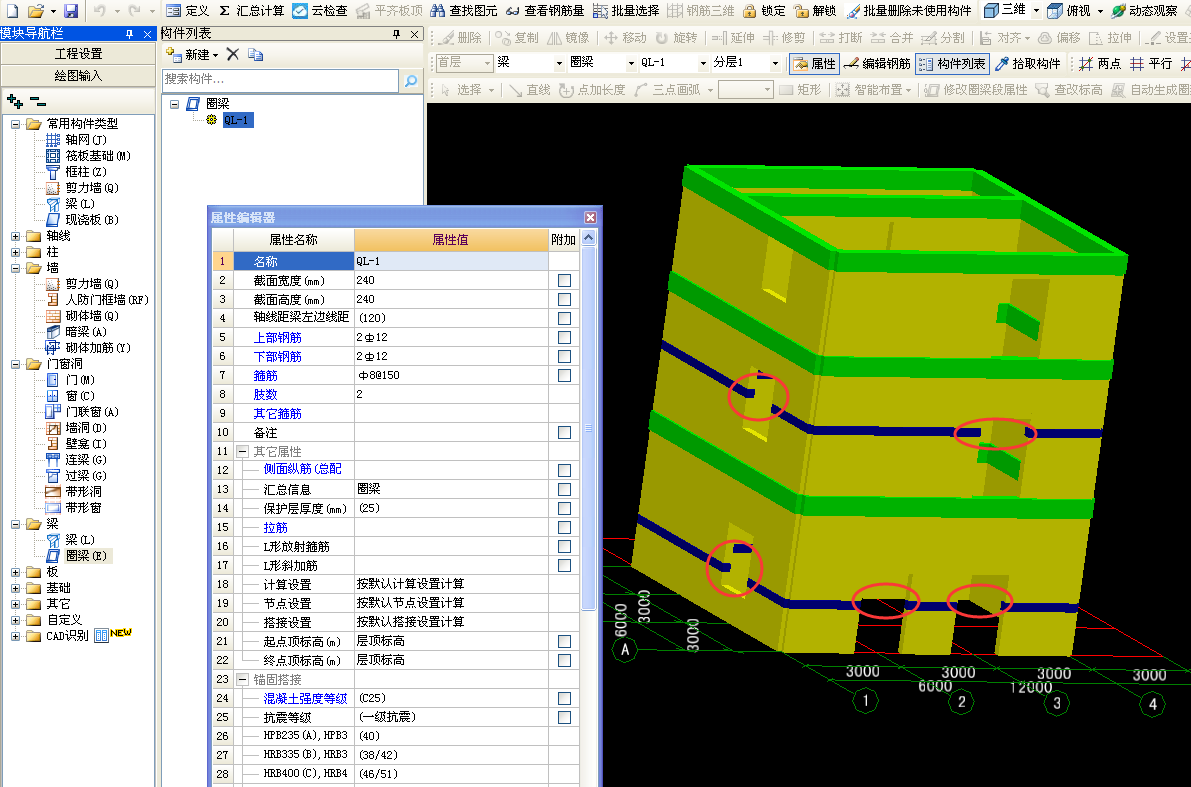This screenshot has width=1191, height=787.
Task: Toggle the 构件列表 component list button
Action: click(x=952, y=64)
